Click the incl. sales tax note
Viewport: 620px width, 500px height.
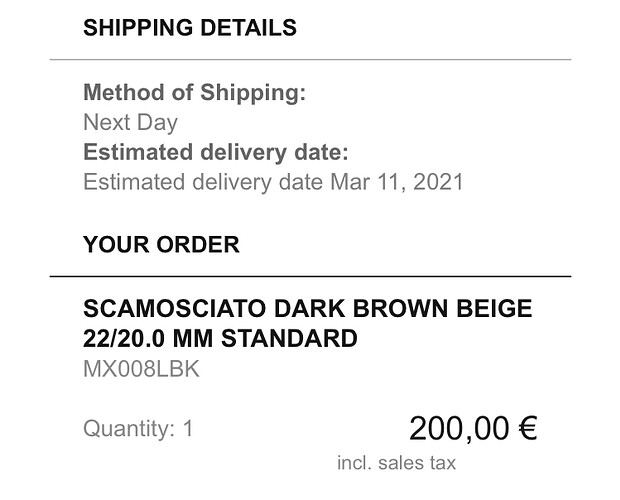(397, 463)
